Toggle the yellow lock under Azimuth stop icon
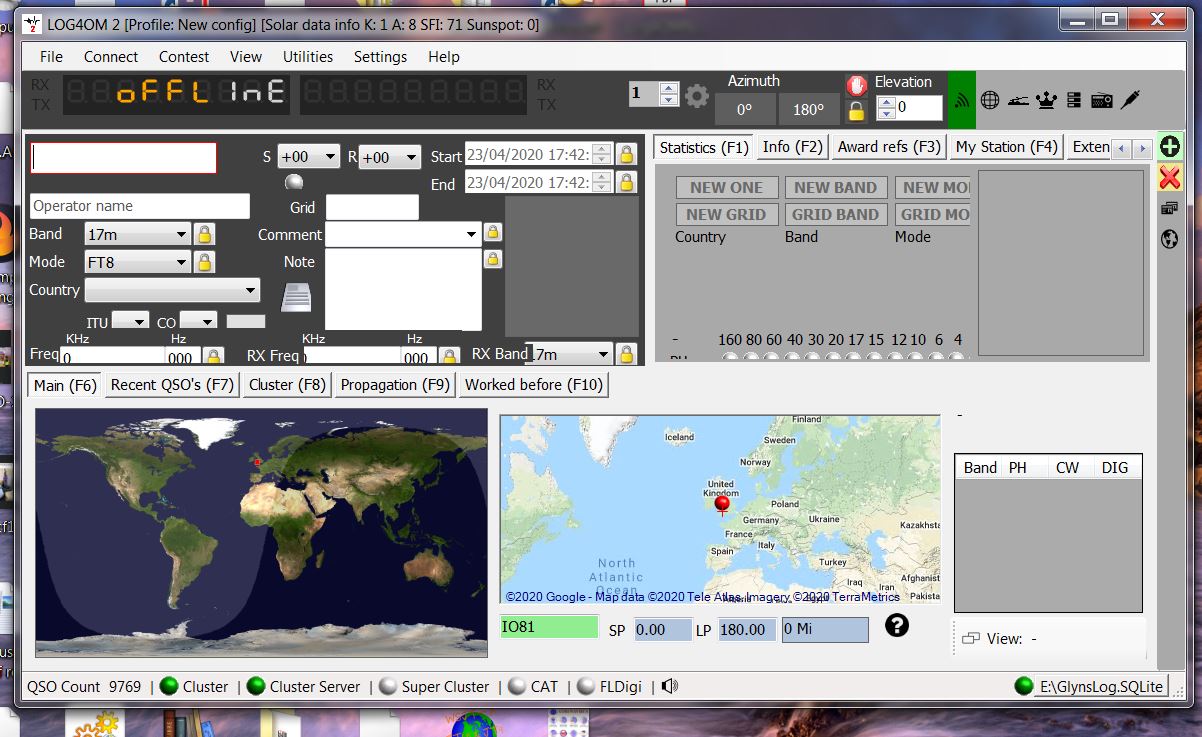 click(x=856, y=110)
